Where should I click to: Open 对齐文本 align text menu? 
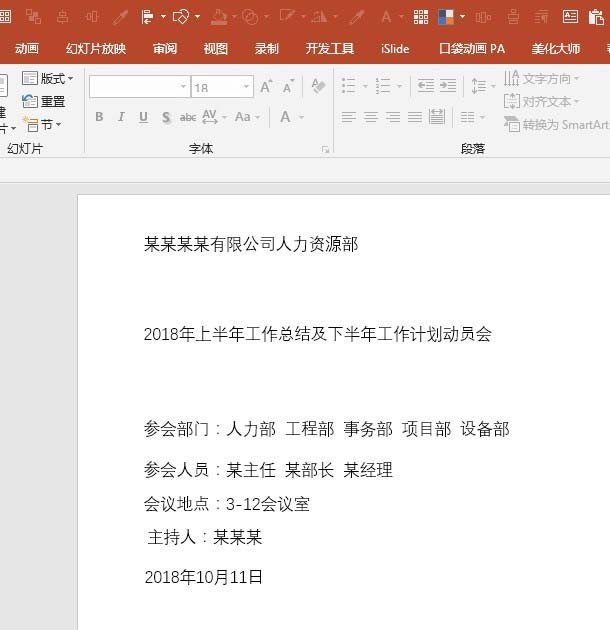541,102
